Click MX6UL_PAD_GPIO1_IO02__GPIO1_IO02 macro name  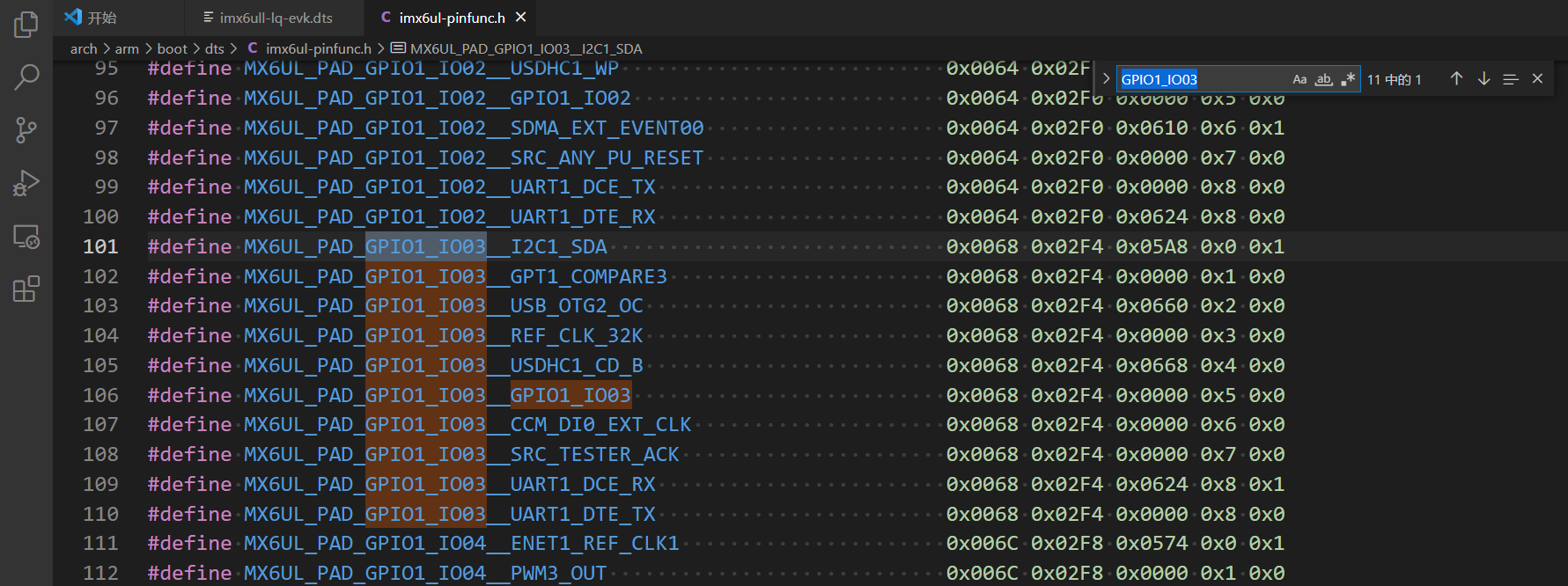point(438,98)
